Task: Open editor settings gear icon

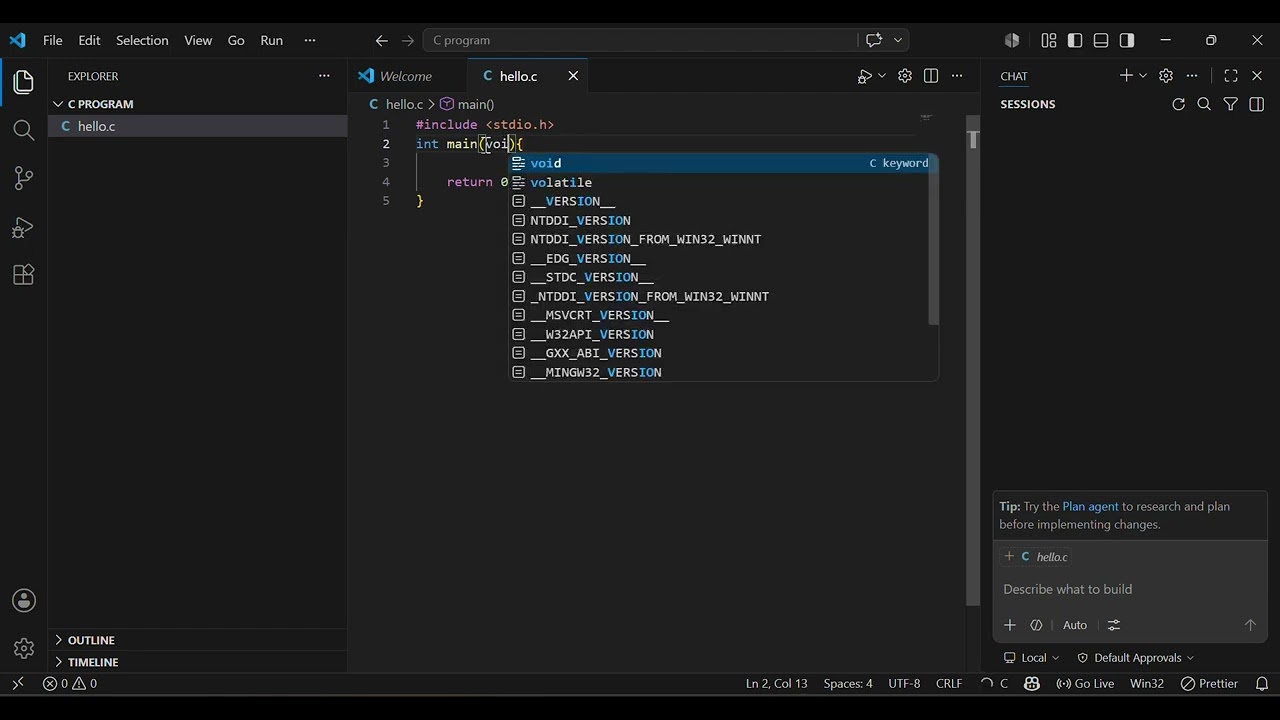Action: click(x=905, y=76)
